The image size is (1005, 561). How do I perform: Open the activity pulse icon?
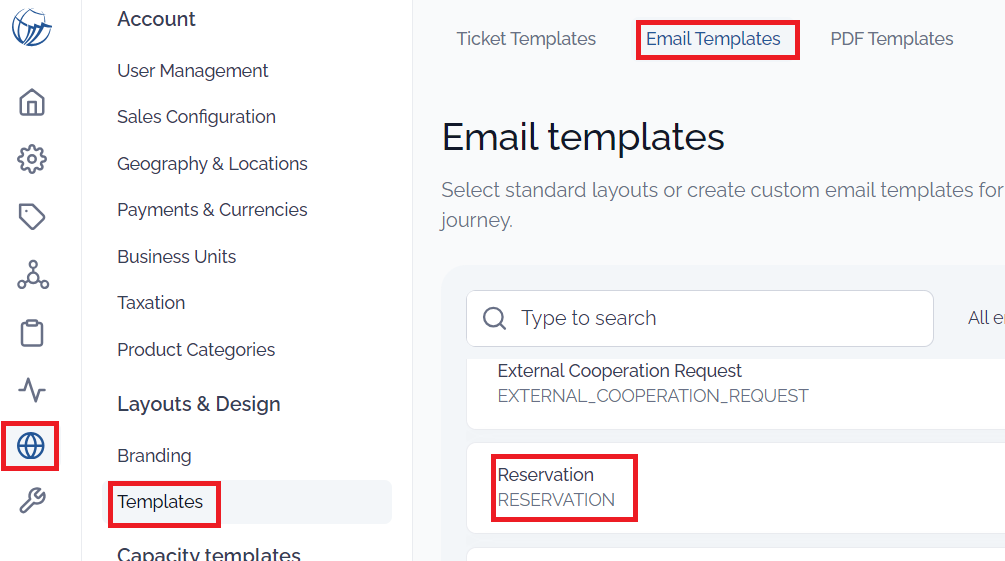coord(31,389)
